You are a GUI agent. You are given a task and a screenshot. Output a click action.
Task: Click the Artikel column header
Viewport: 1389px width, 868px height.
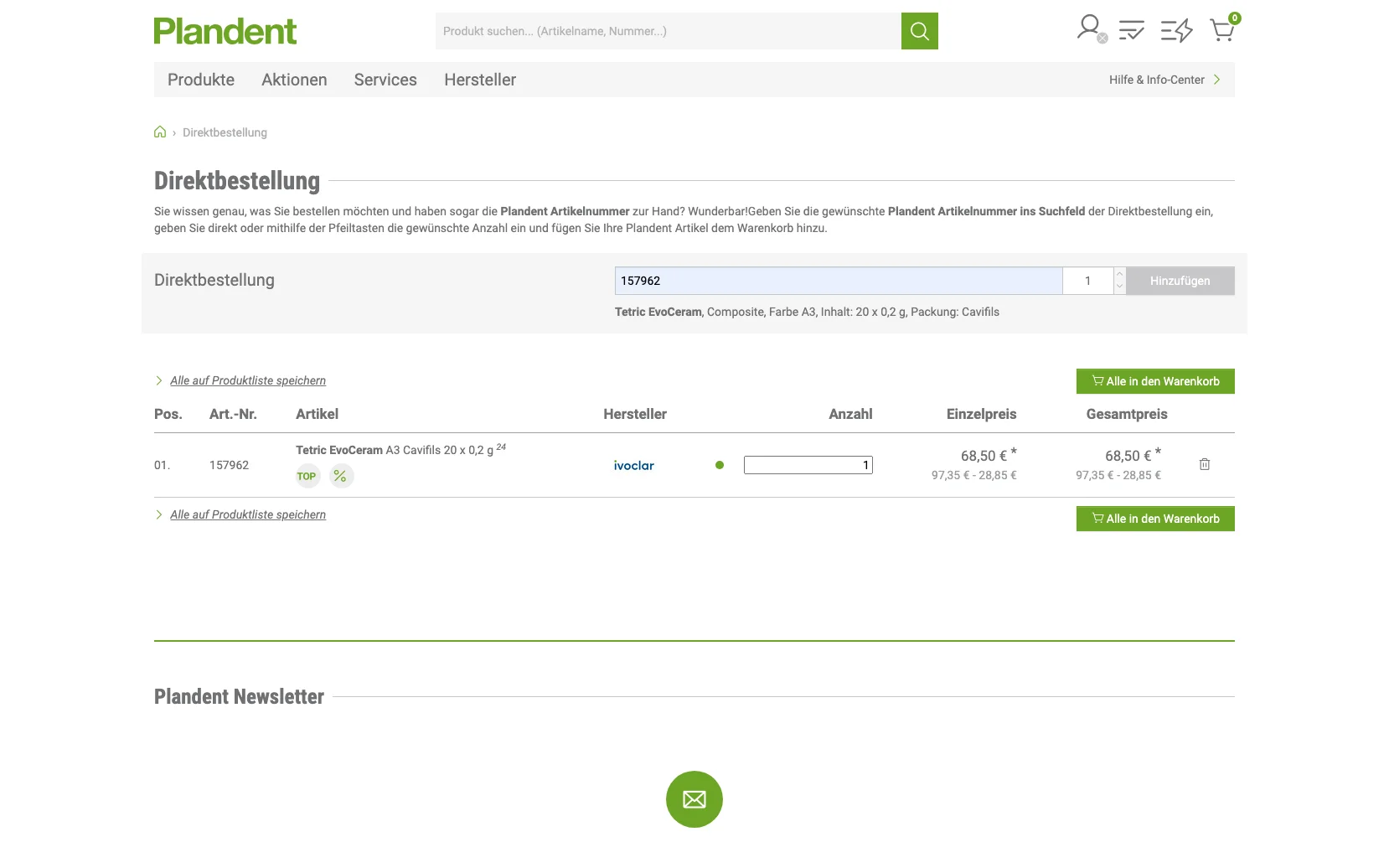pos(317,414)
